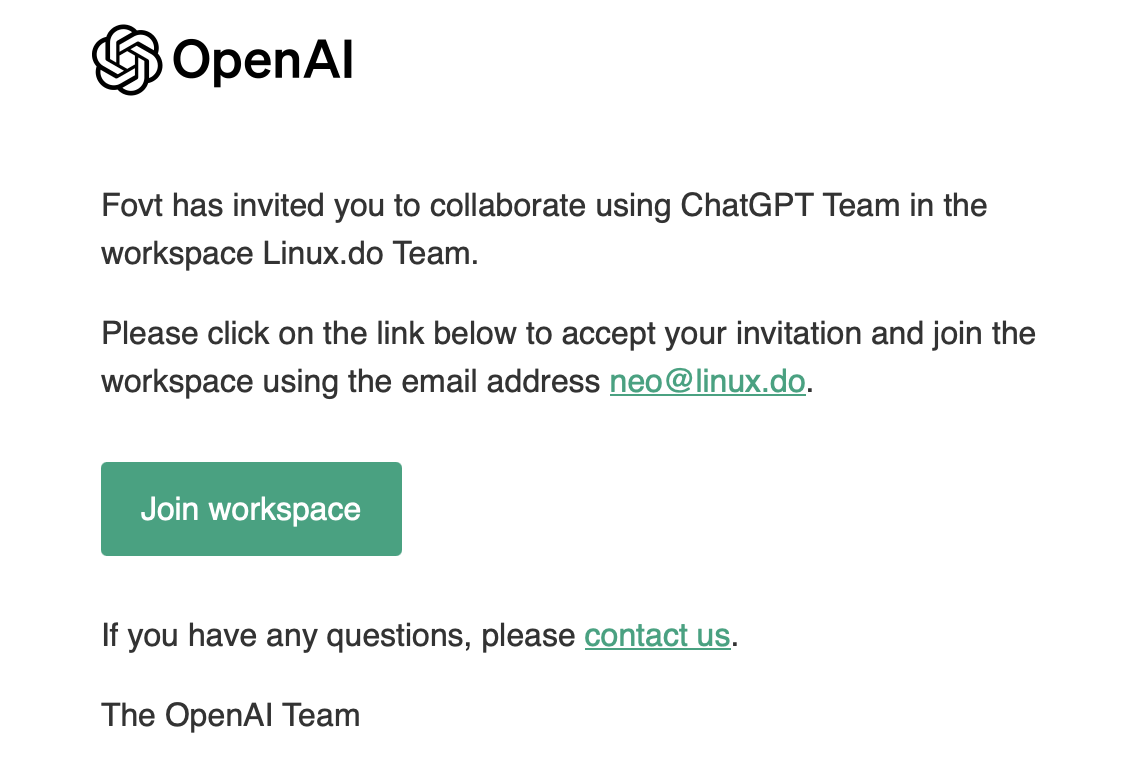
Task: Click the green Join workspace button
Action: point(251,509)
